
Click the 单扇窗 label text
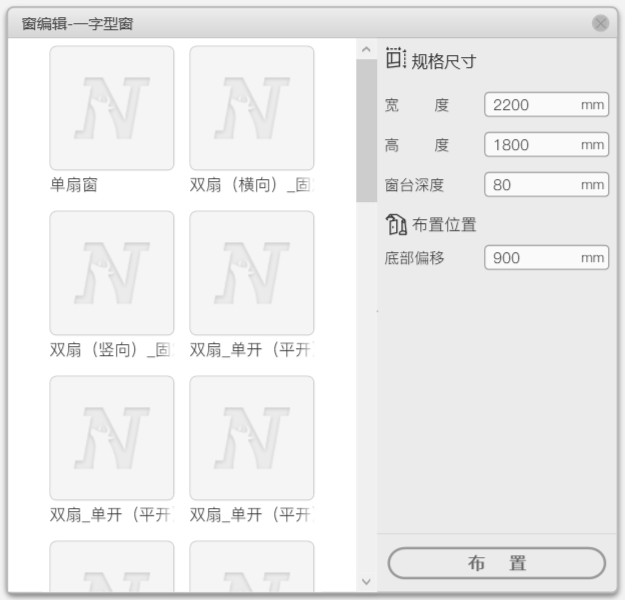(x=74, y=185)
